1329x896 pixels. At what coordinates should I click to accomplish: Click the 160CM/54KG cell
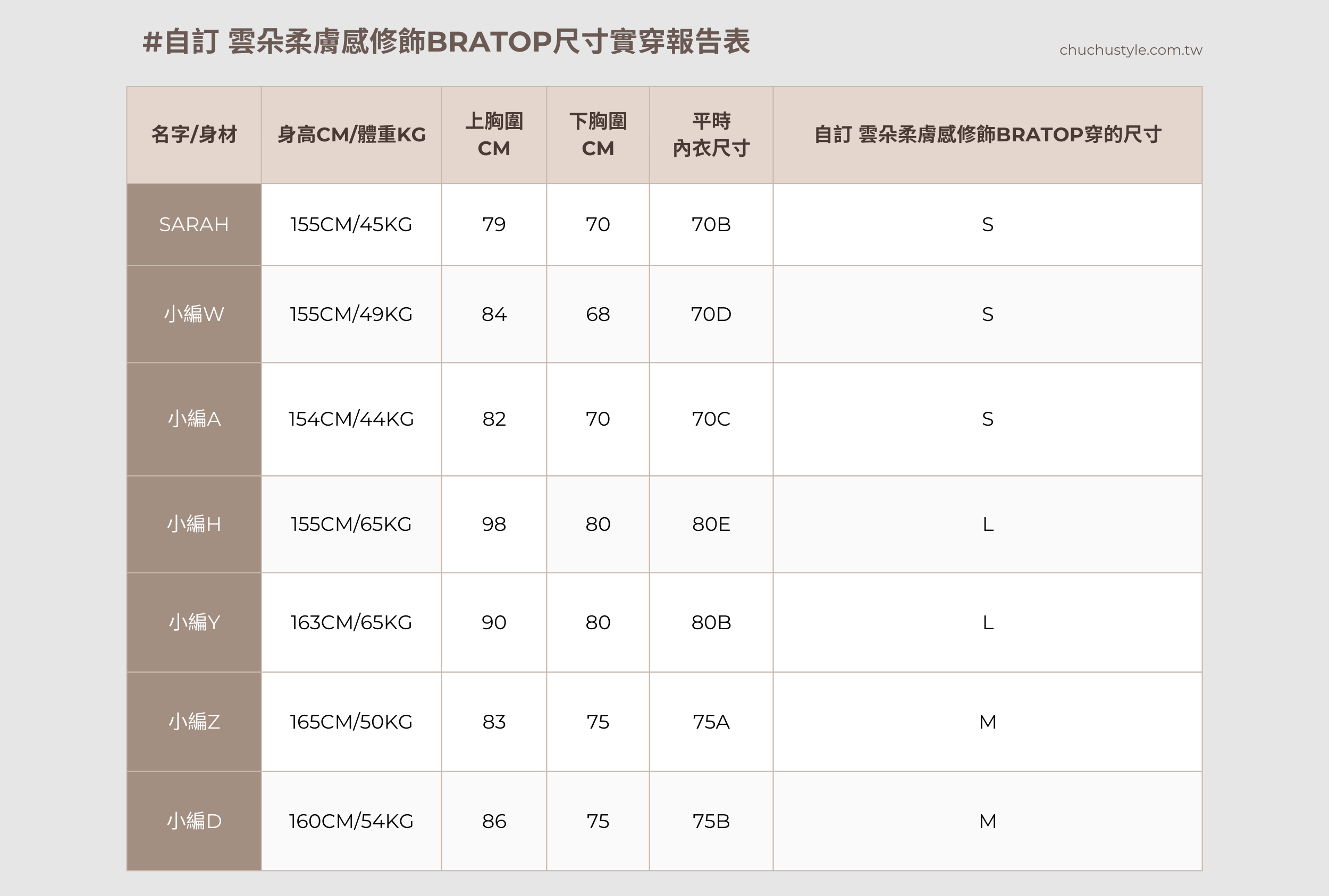click(351, 821)
